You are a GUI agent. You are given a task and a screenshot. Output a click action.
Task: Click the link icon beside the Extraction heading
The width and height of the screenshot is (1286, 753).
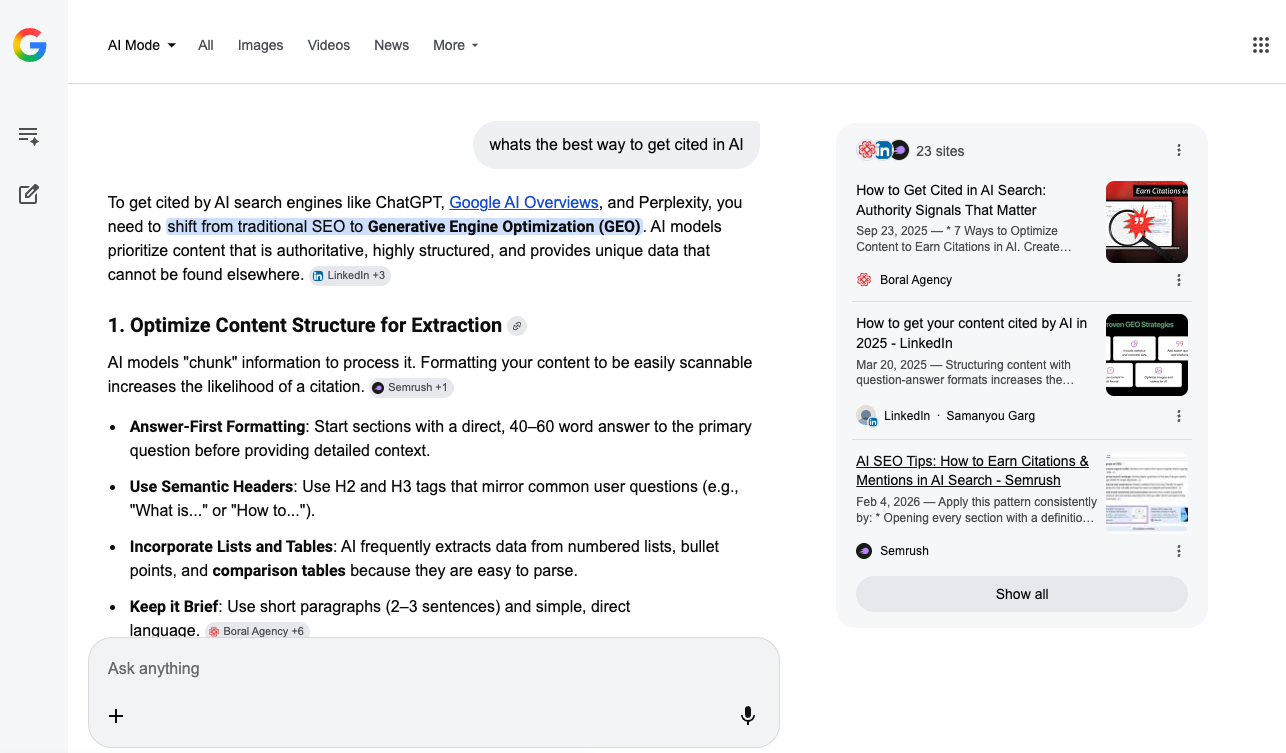coord(518,326)
